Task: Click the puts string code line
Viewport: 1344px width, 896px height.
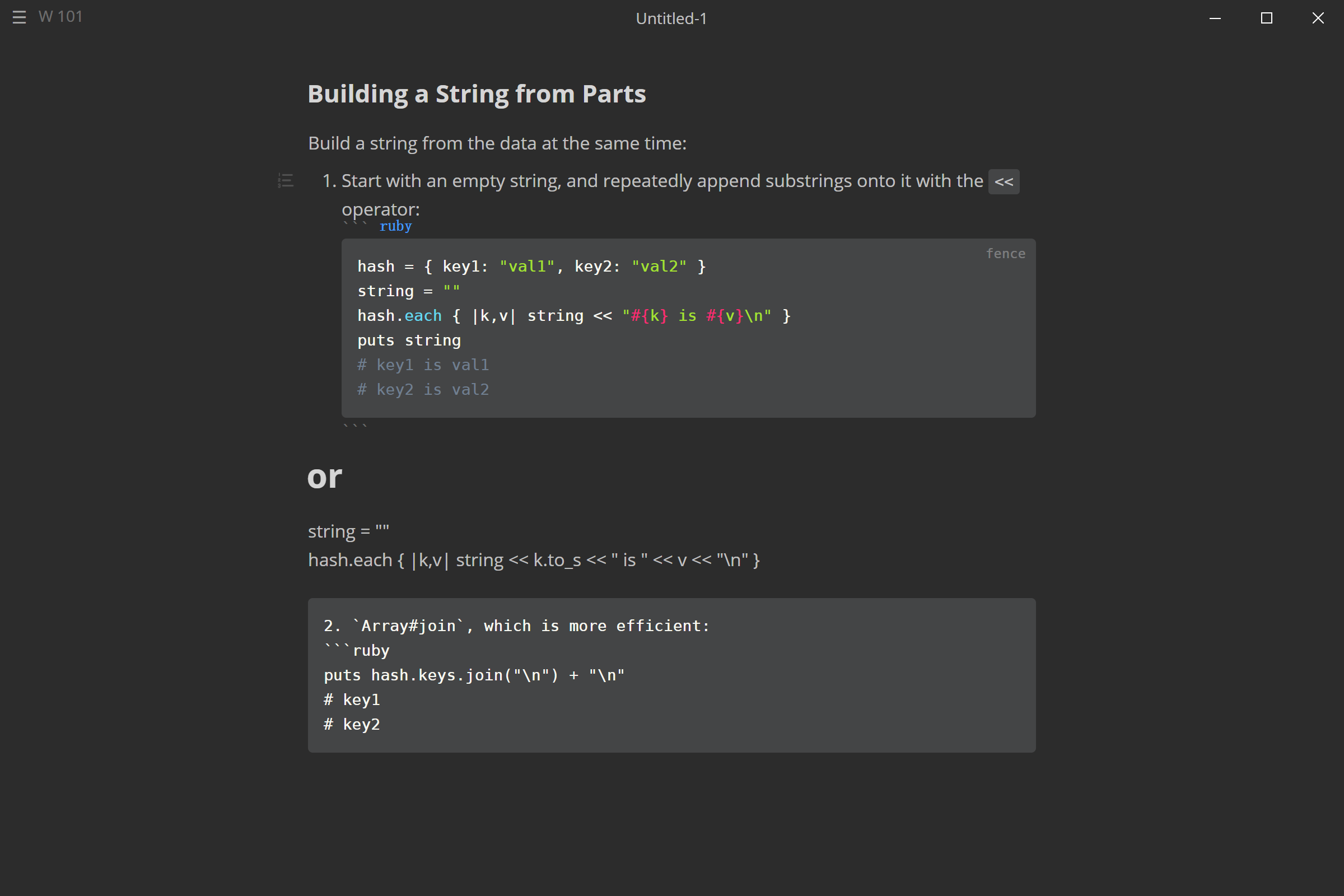Action: tap(409, 340)
